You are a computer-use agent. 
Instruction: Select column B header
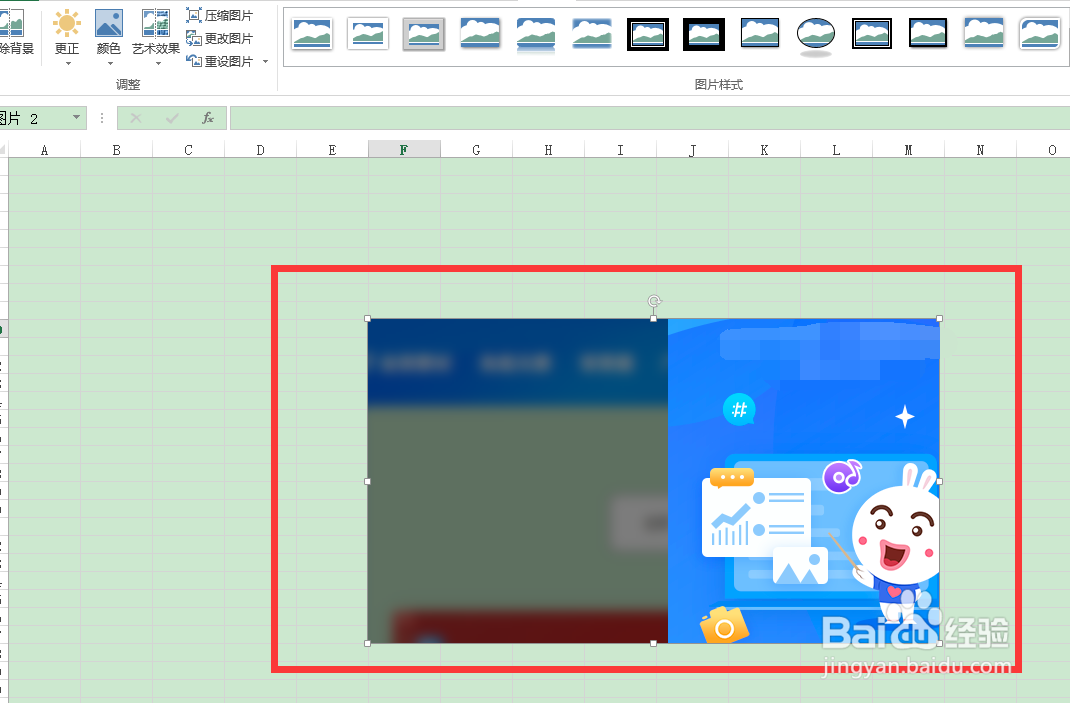tap(117, 149)
